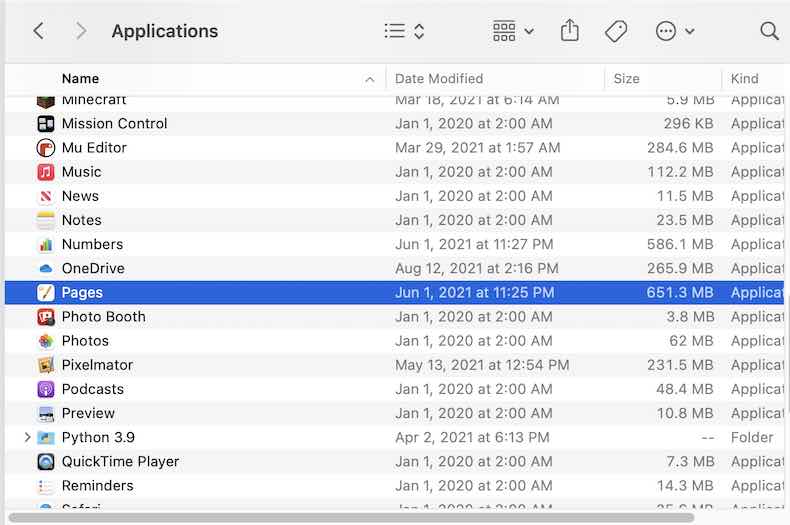Select the Photos app icon
Viewport: 790px width, 525px height.
coord(46,341)
